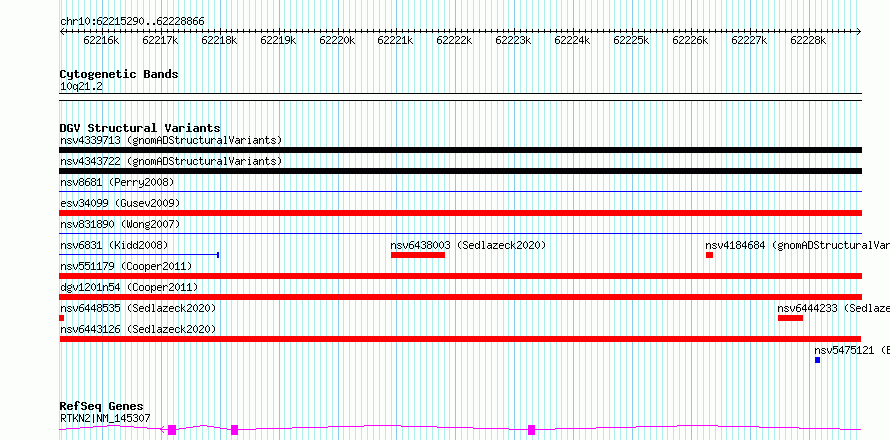Viewport: 890px width, 440px height.
Task: Click the red bar under dgv1201n54
Action: pyautogui.click(x=460, y=297)
